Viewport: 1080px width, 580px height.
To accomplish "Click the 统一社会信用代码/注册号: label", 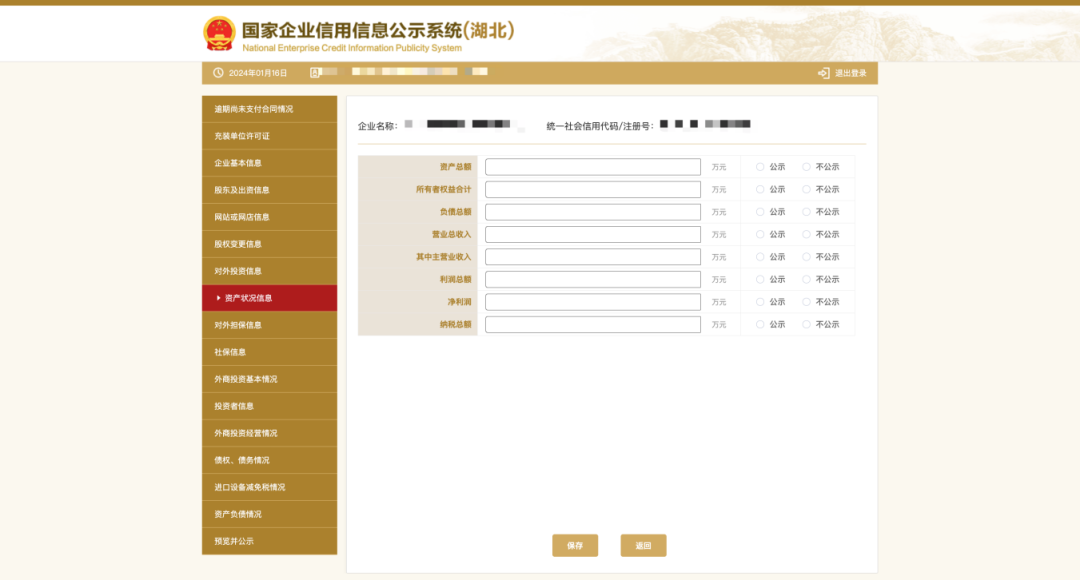I will point(600,126).
